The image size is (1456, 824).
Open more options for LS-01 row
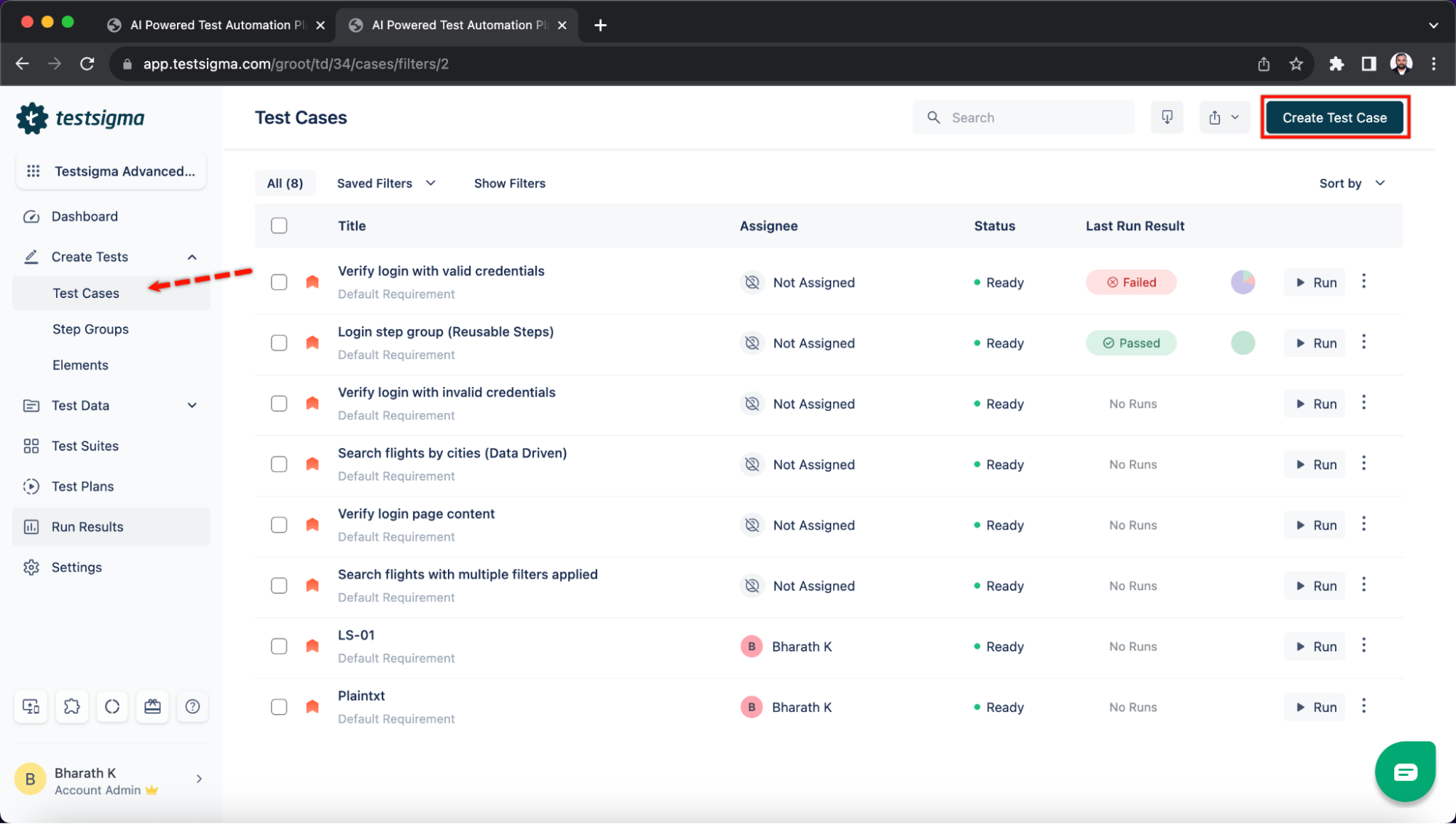[1363, 646]
